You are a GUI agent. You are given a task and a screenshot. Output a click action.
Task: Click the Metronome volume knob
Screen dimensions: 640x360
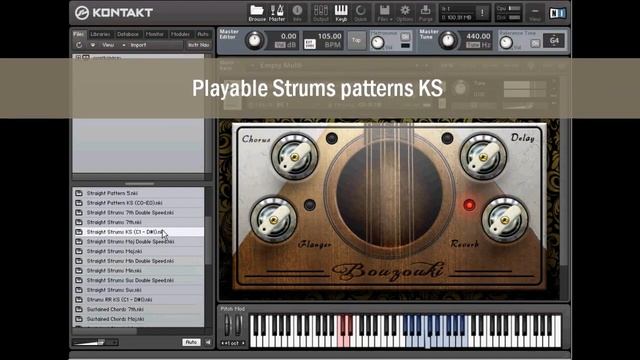point(378,42)
